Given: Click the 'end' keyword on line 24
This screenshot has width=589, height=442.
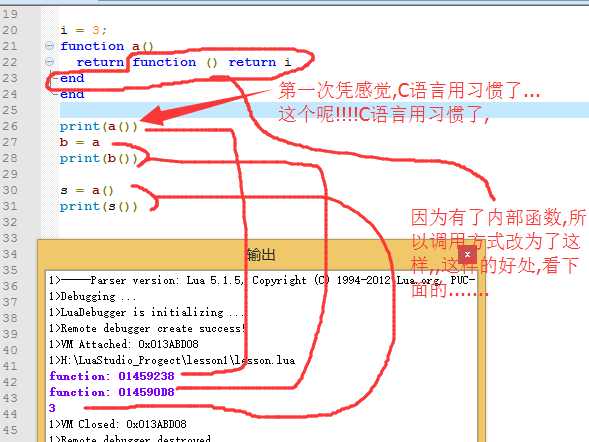Looking at the screenshot, I should [x=72, y=94].
